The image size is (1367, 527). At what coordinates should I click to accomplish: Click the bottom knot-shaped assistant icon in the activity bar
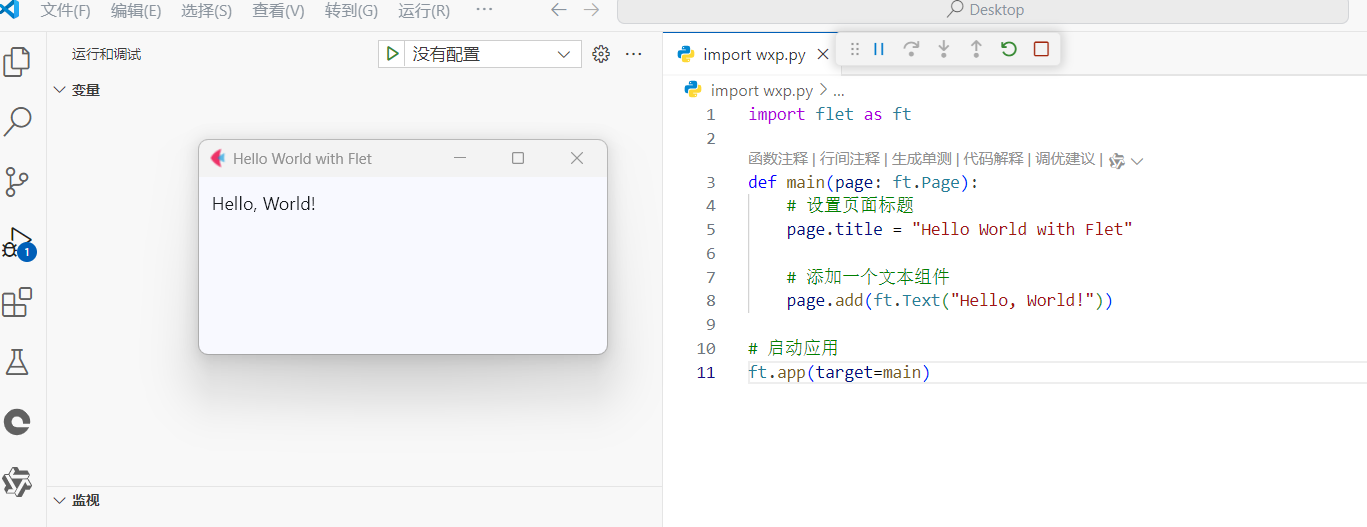click(17, 482)
